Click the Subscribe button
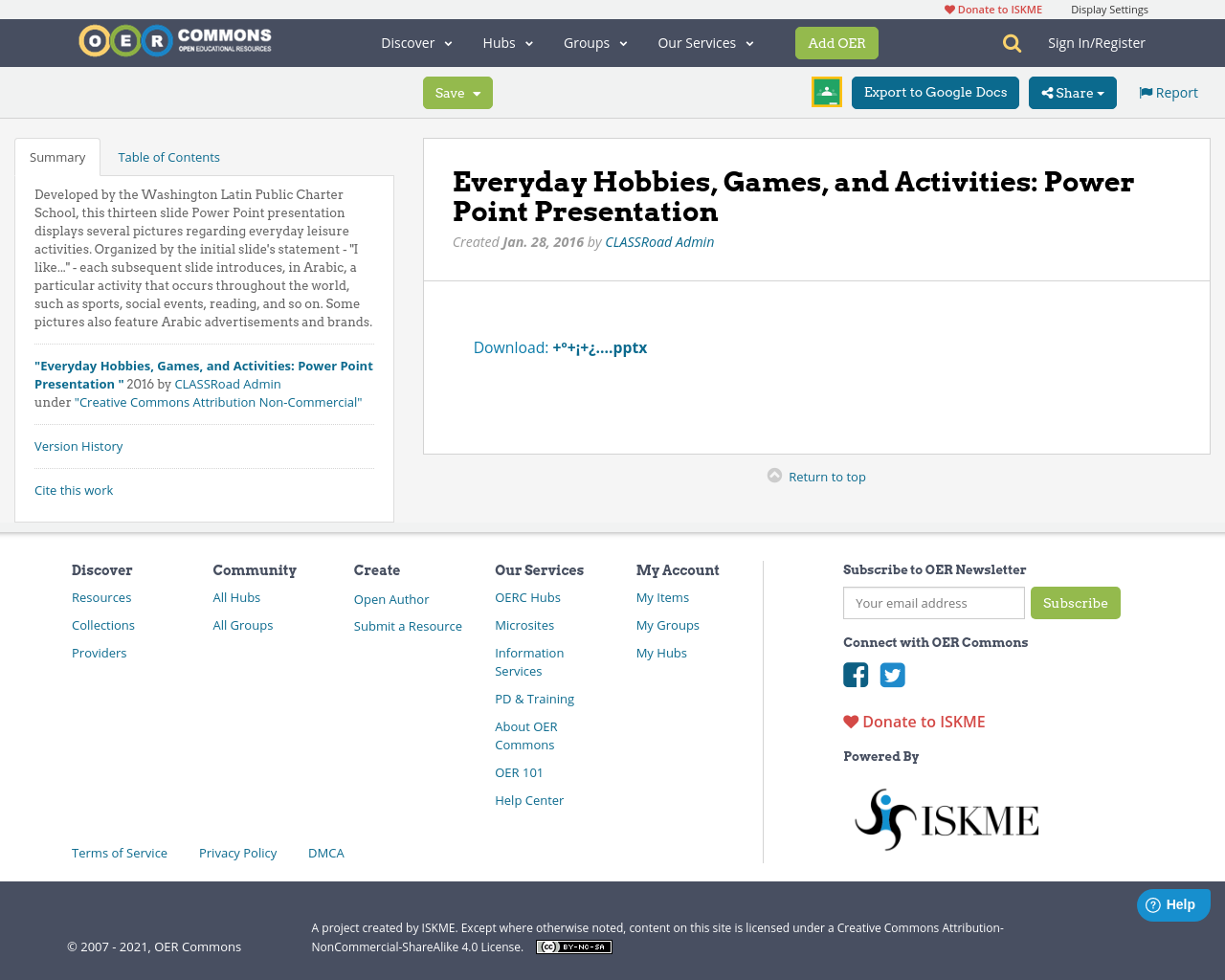 (x=1076, y=603)
